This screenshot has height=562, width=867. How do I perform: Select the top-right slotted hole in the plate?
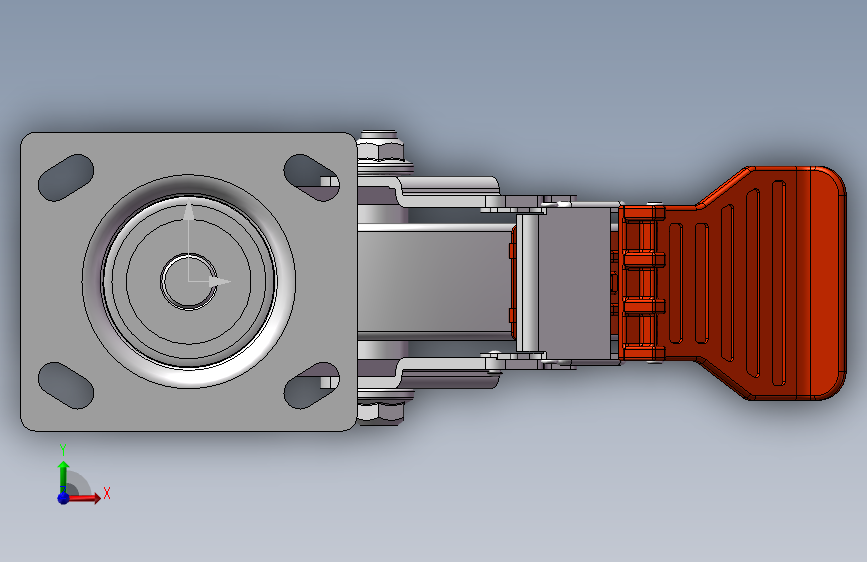click(x=311, y=178)
